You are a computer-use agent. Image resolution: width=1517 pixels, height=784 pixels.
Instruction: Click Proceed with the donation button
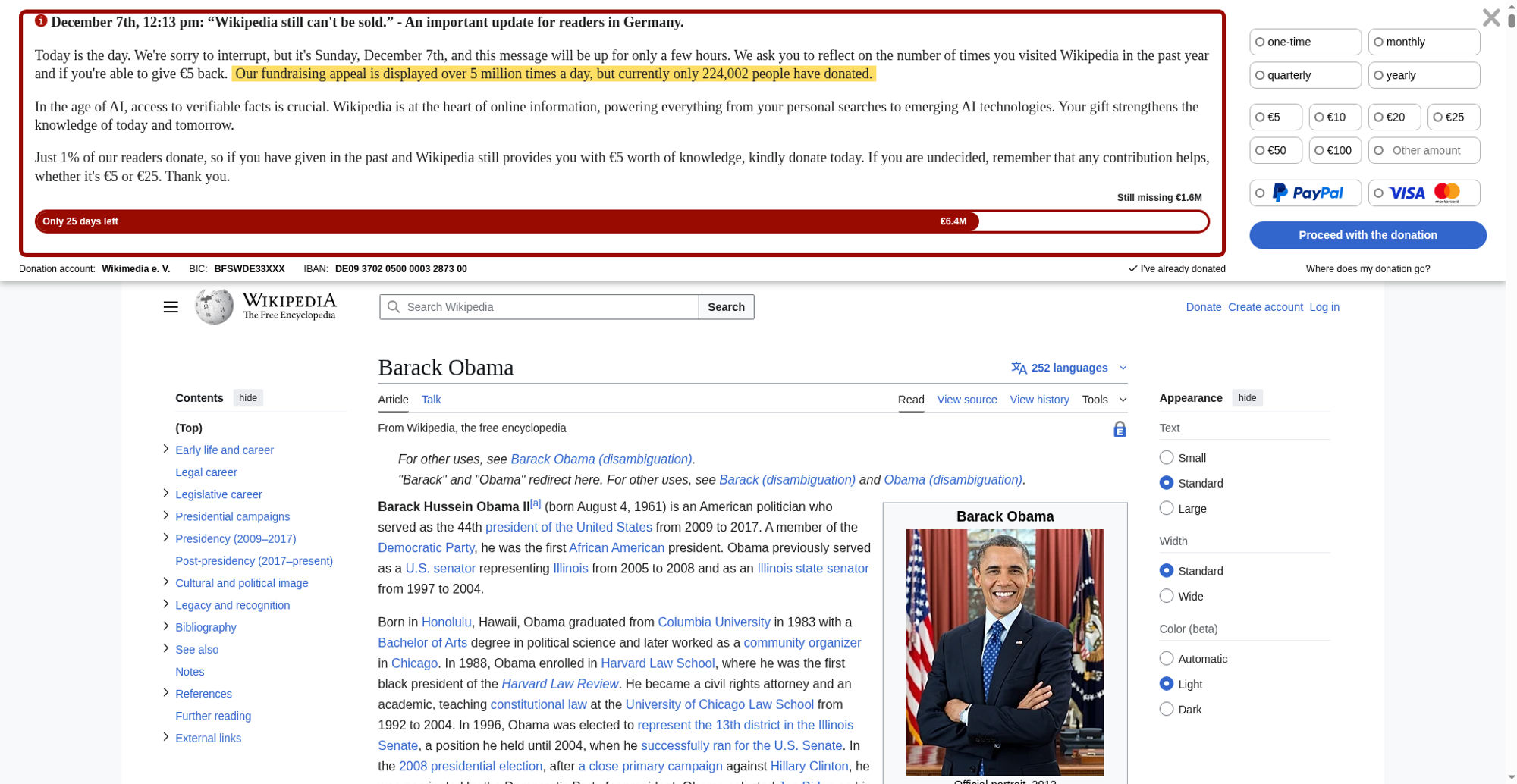(x=1367, y=235)
